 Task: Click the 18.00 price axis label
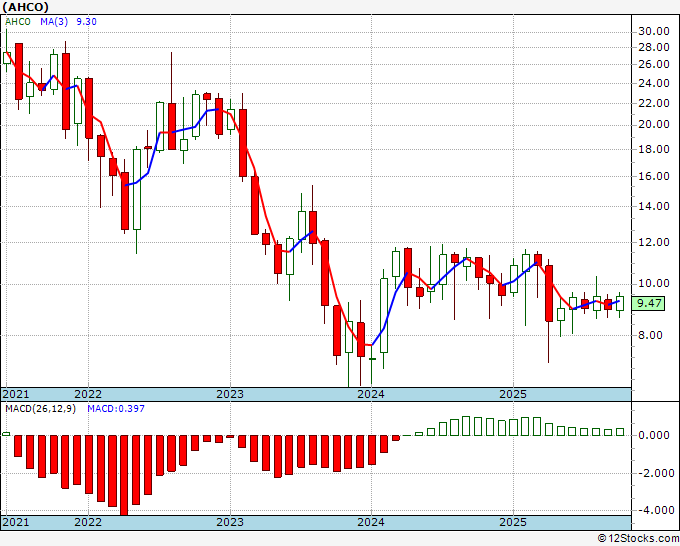pyautogui.click(x=654, y=149)
